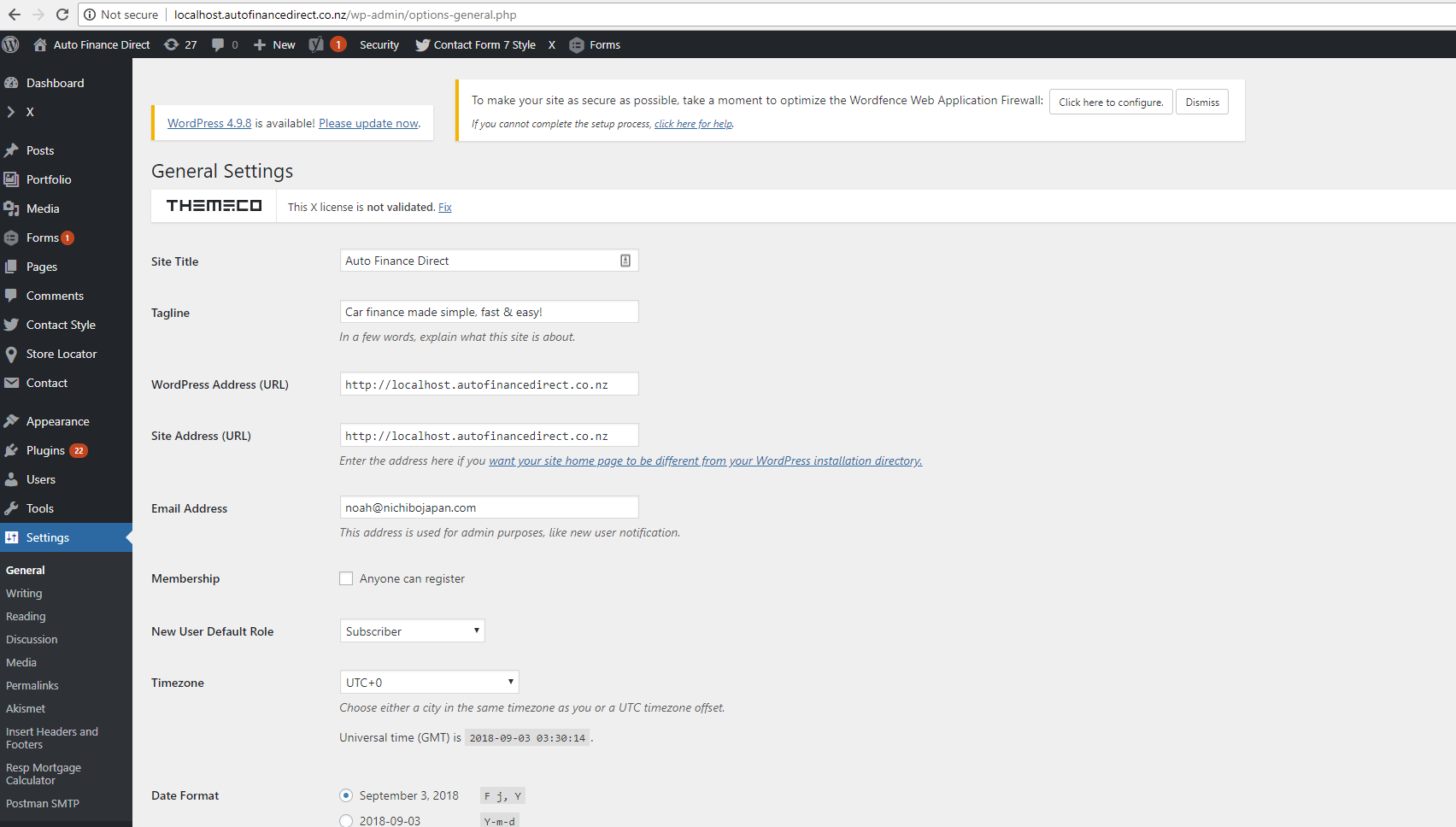1456x827 pixels.
Task: Dismiss the Wordfence firewall notice
Action: pos(1201,103)
